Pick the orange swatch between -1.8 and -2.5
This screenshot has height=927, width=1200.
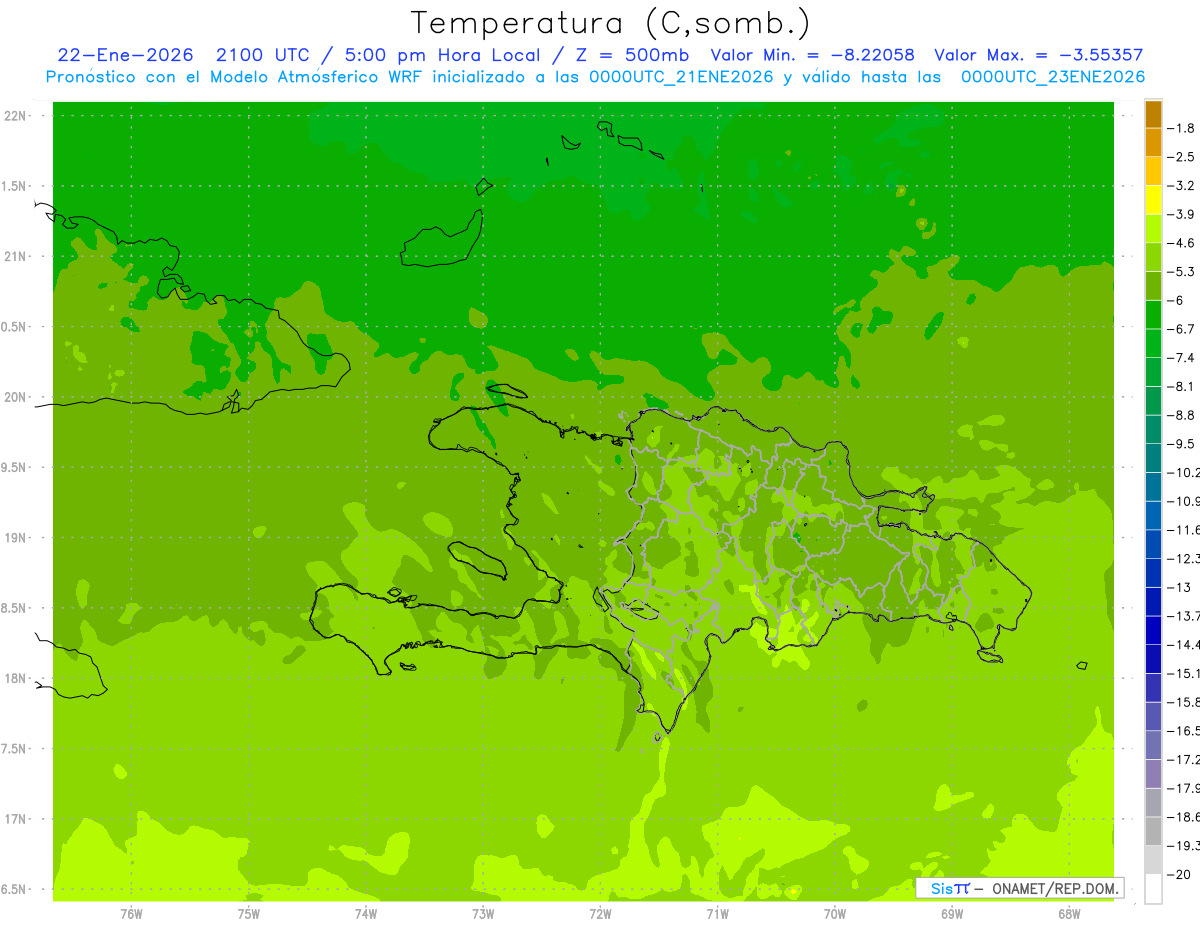1153,143
